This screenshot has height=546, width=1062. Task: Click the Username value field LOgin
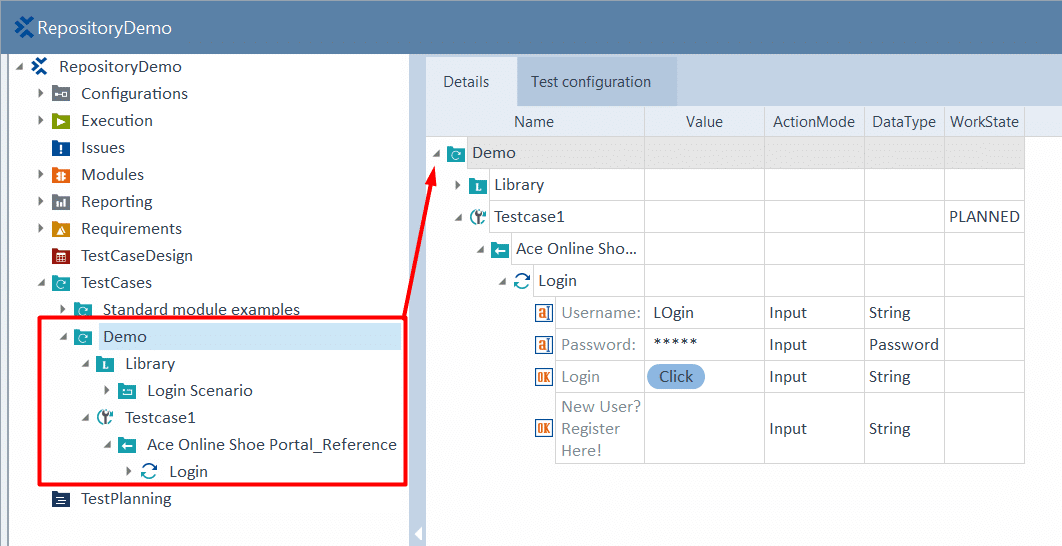(x=704, y=313)
